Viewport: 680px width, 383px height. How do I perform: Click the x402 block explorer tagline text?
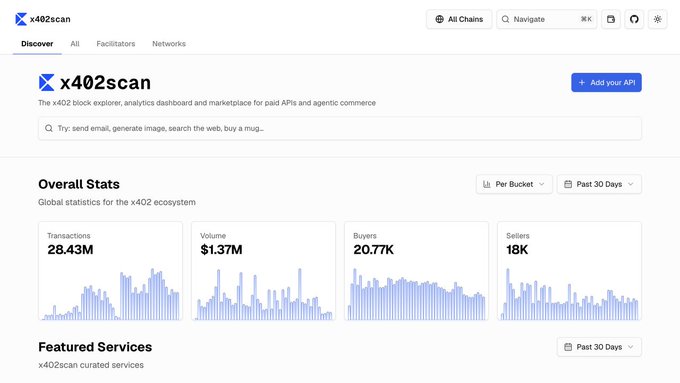click(207, 103)
